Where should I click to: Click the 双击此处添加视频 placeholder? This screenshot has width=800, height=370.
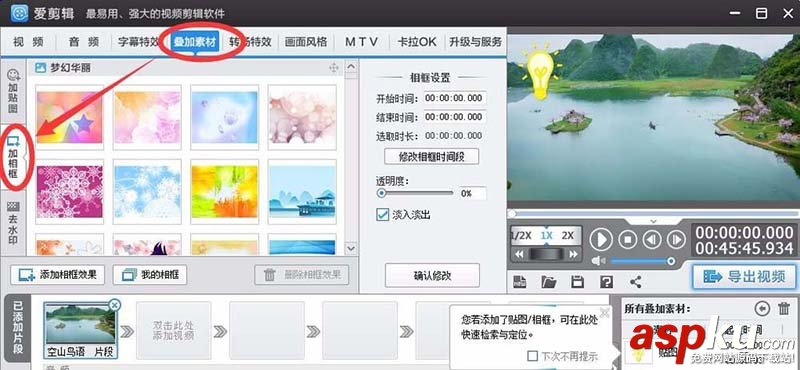173,330
